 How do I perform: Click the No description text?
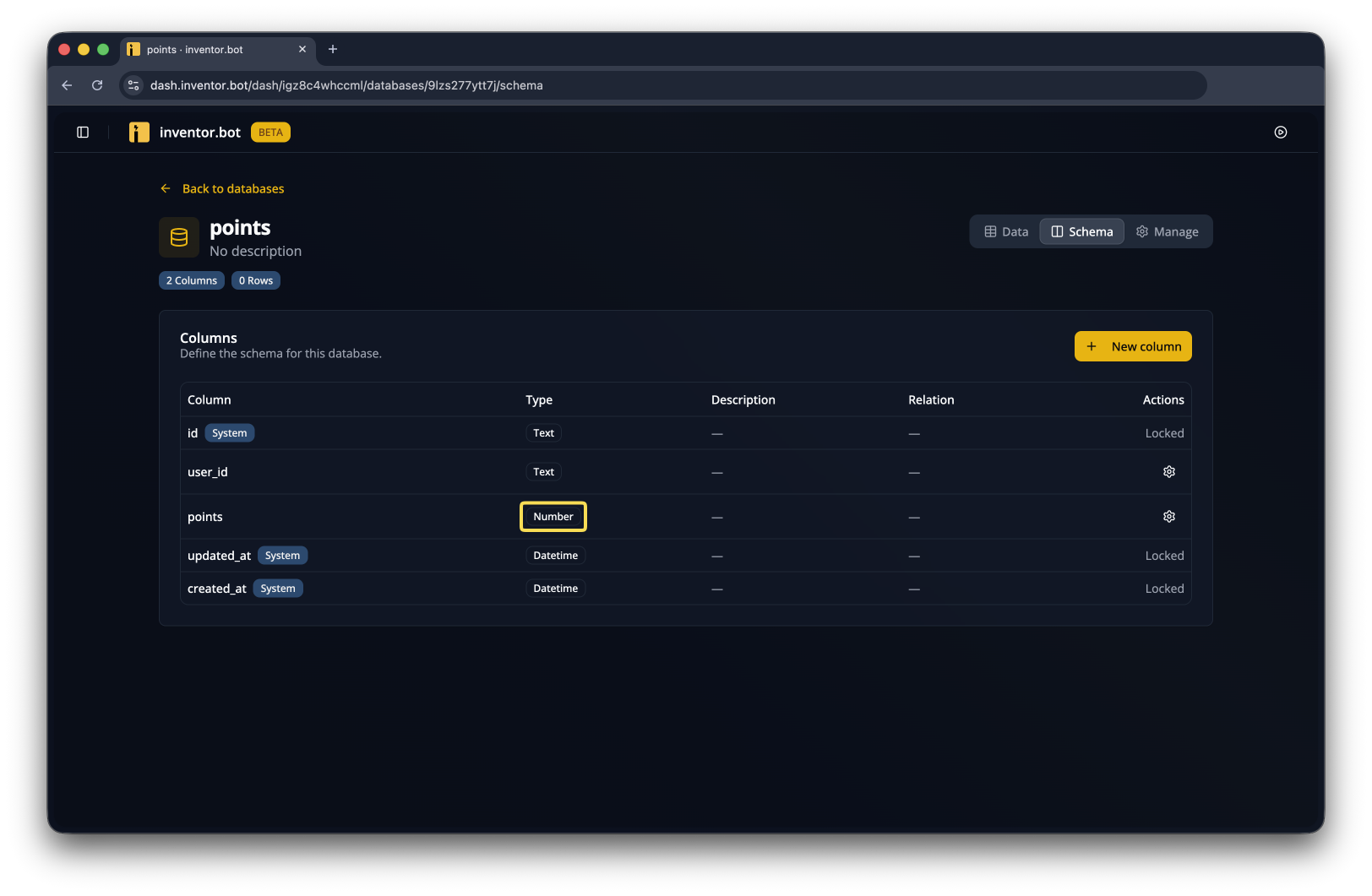pyautogui.click(x=255, y=252)
